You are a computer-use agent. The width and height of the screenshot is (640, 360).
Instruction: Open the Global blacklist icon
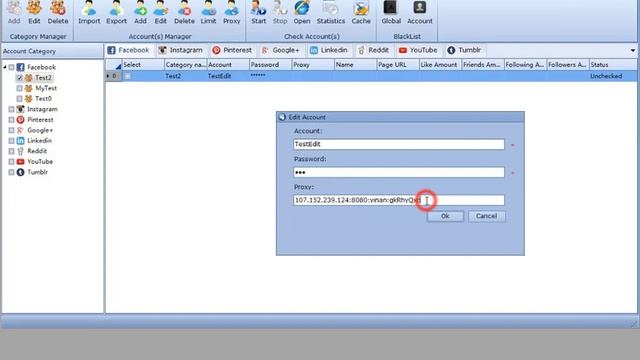(x=391, y=12)
